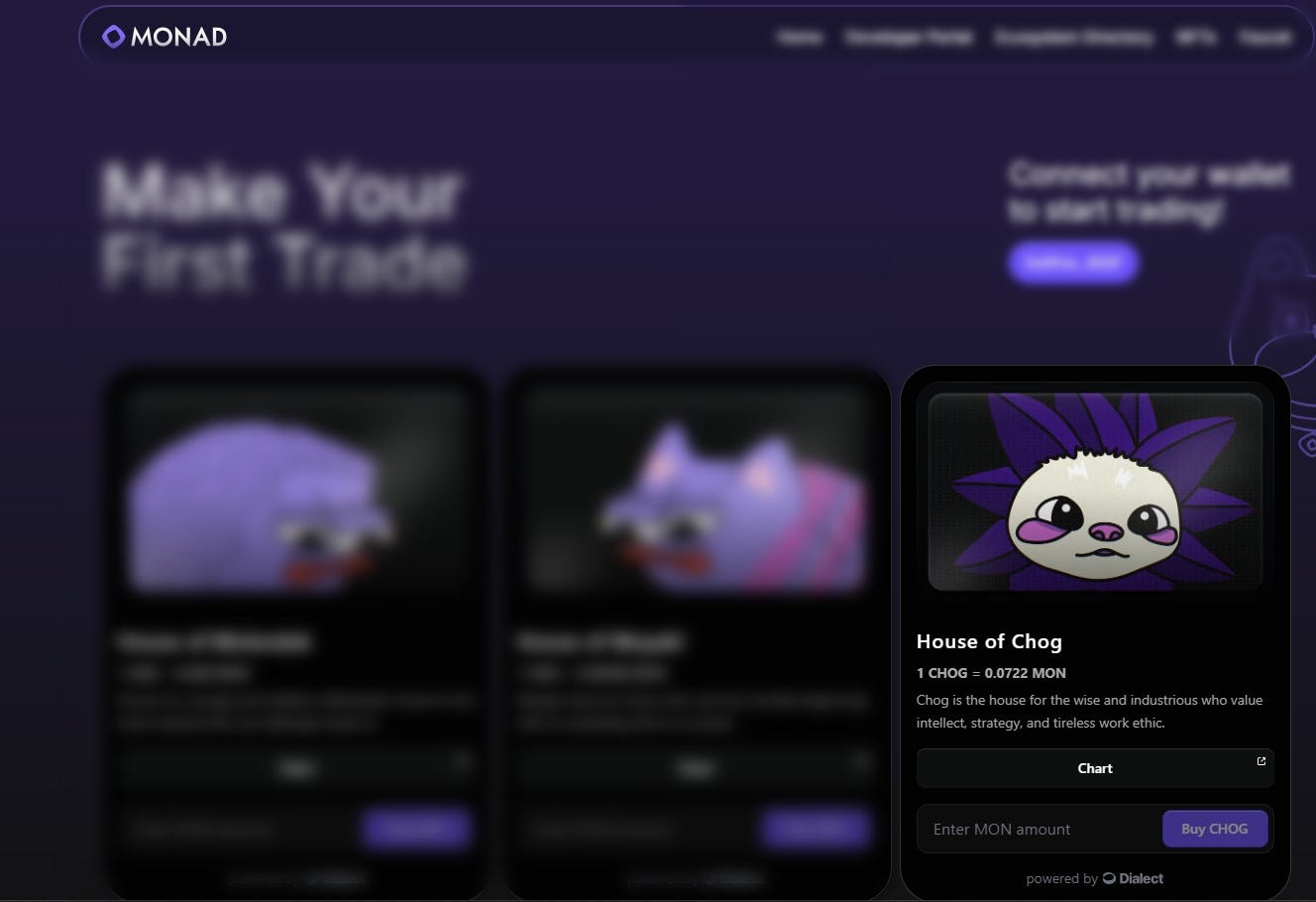Open external link icon in purple hedgehog card
Image resolution: width=1316 pixels, height=902 pixels.
[460, 761]
